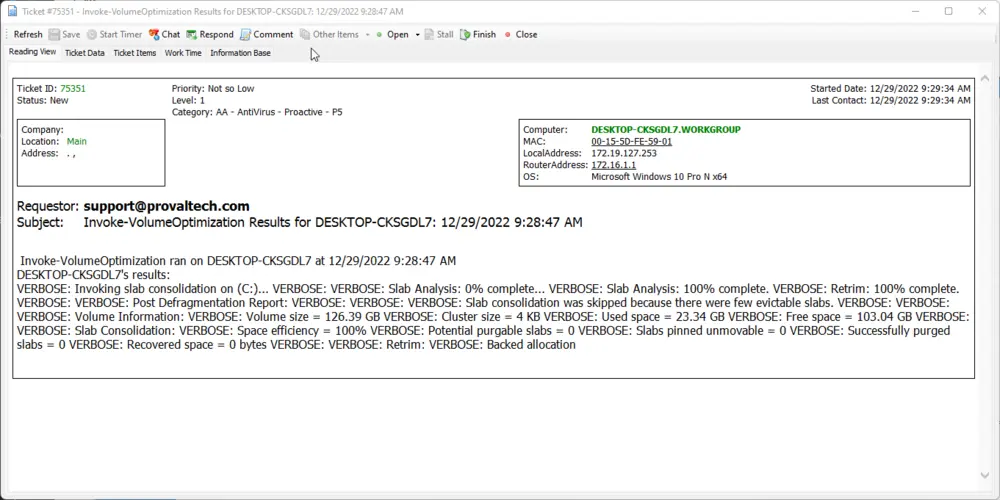This screenshot has width=1000, height=500.
Task: Click the Other Items icon
Action: coord(305,34)
